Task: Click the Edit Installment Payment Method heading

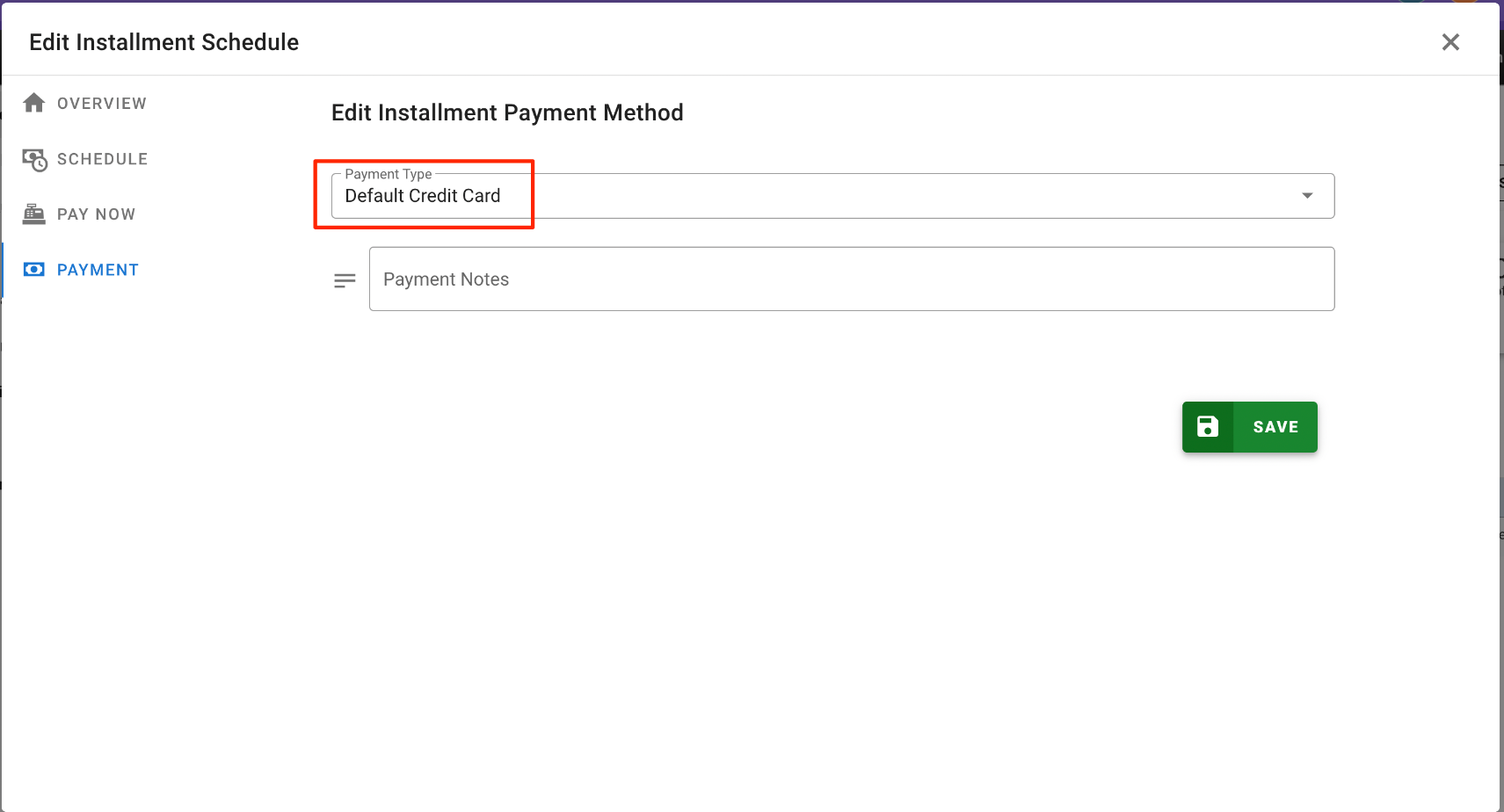Action: pos(507,113)
